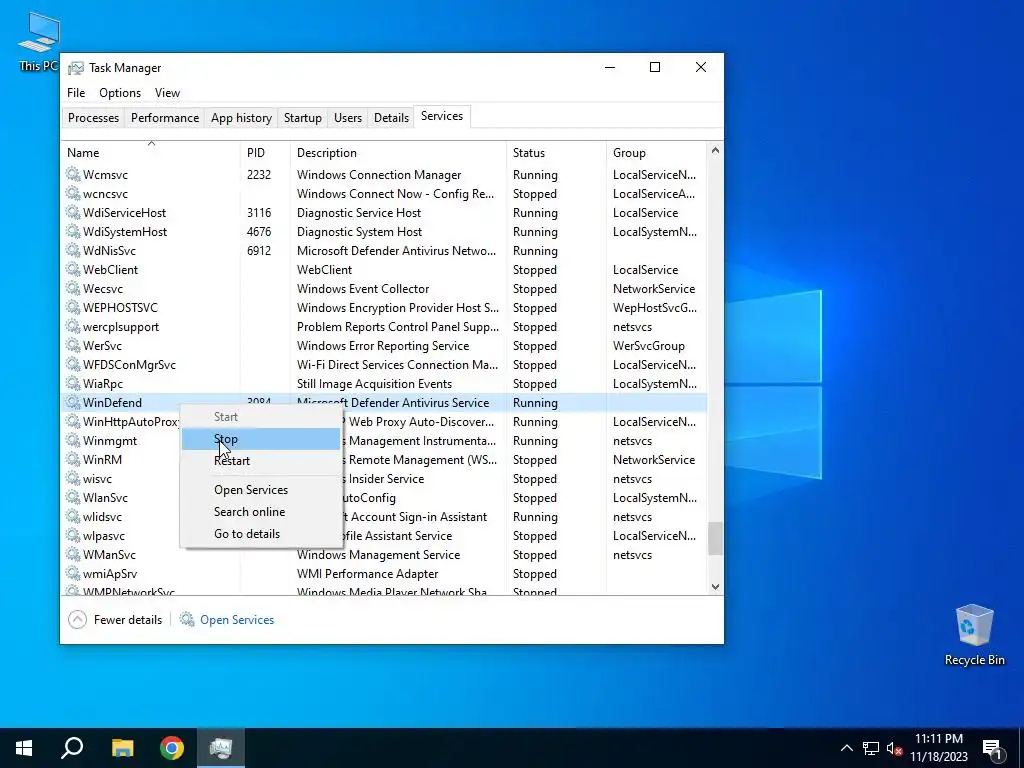Sort services by Group column header
Screen dimensions: 1024x768
click(x=656, y=153)
